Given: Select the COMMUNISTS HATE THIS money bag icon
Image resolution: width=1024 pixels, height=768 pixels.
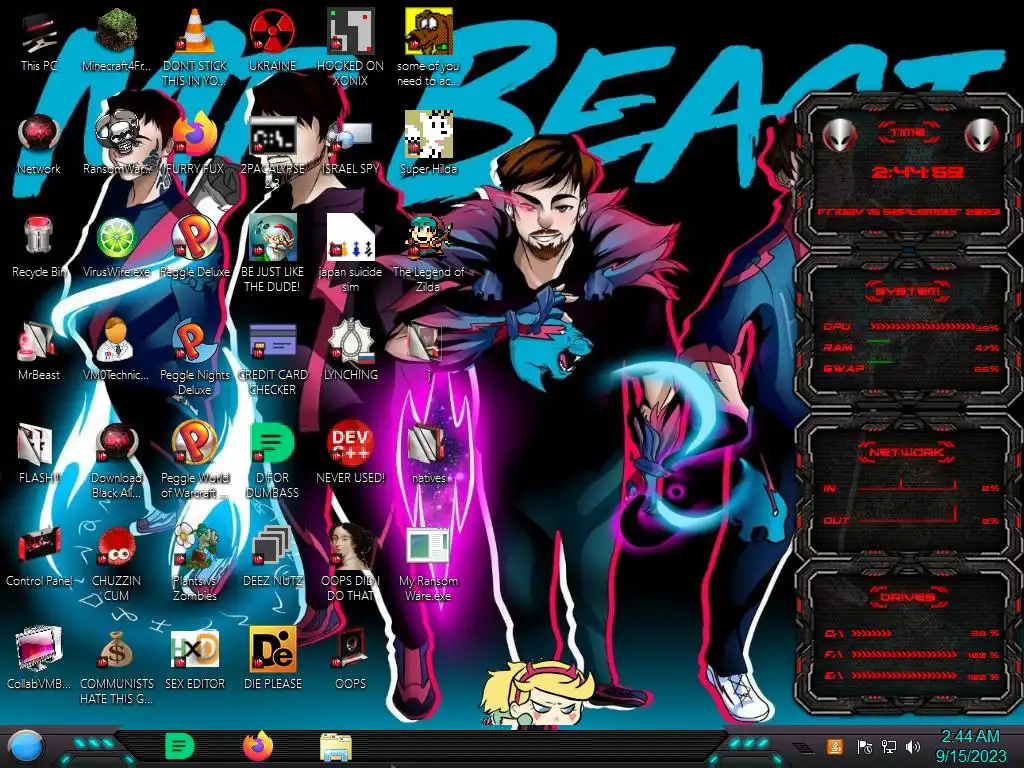Looking at the screenshot, I should [x=116, y=650].
